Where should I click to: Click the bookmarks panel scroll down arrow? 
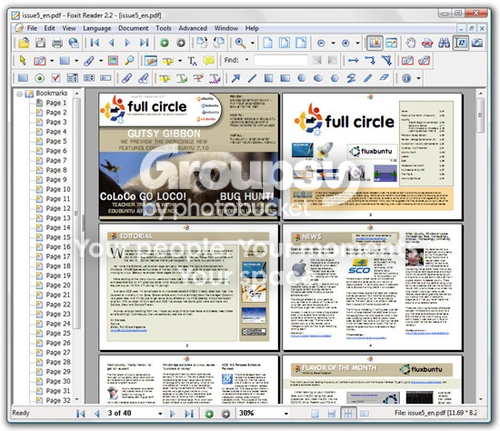77,399
